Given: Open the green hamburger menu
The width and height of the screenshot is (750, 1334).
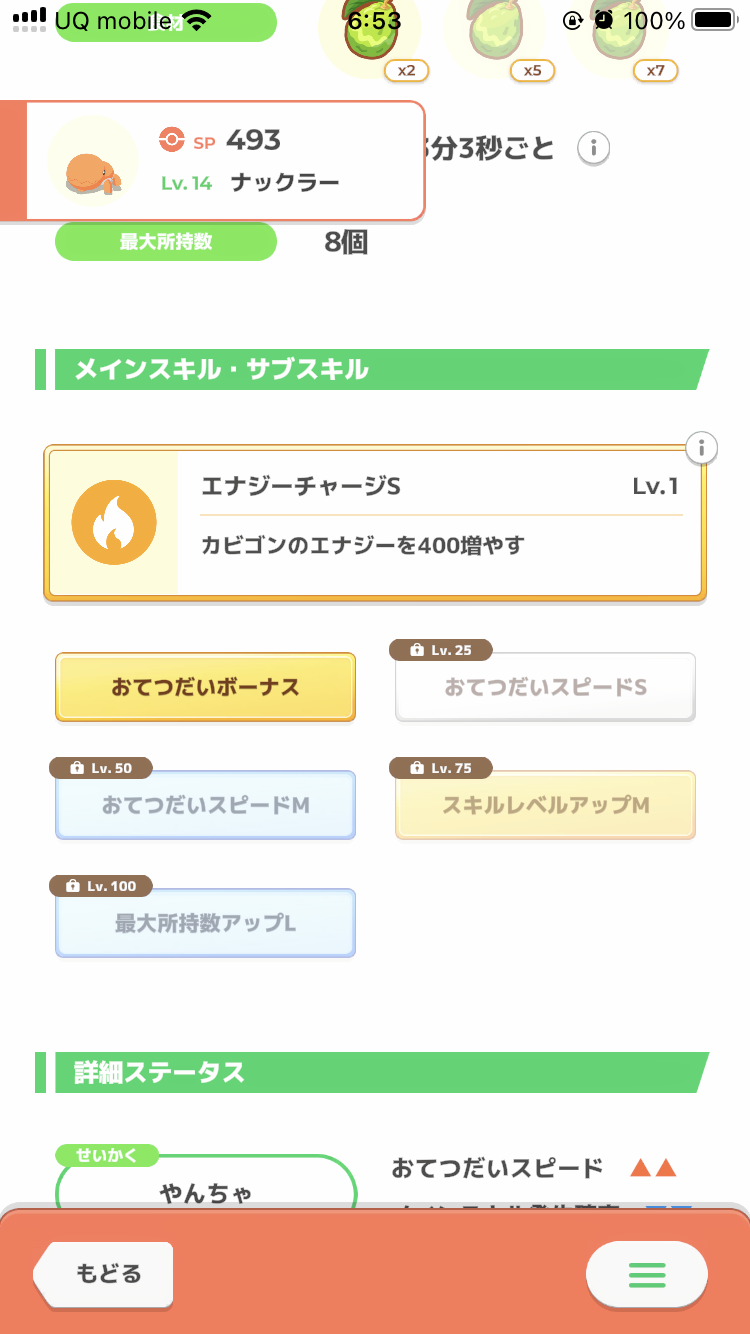Looking at the screenshot, I should [646, 1275].
